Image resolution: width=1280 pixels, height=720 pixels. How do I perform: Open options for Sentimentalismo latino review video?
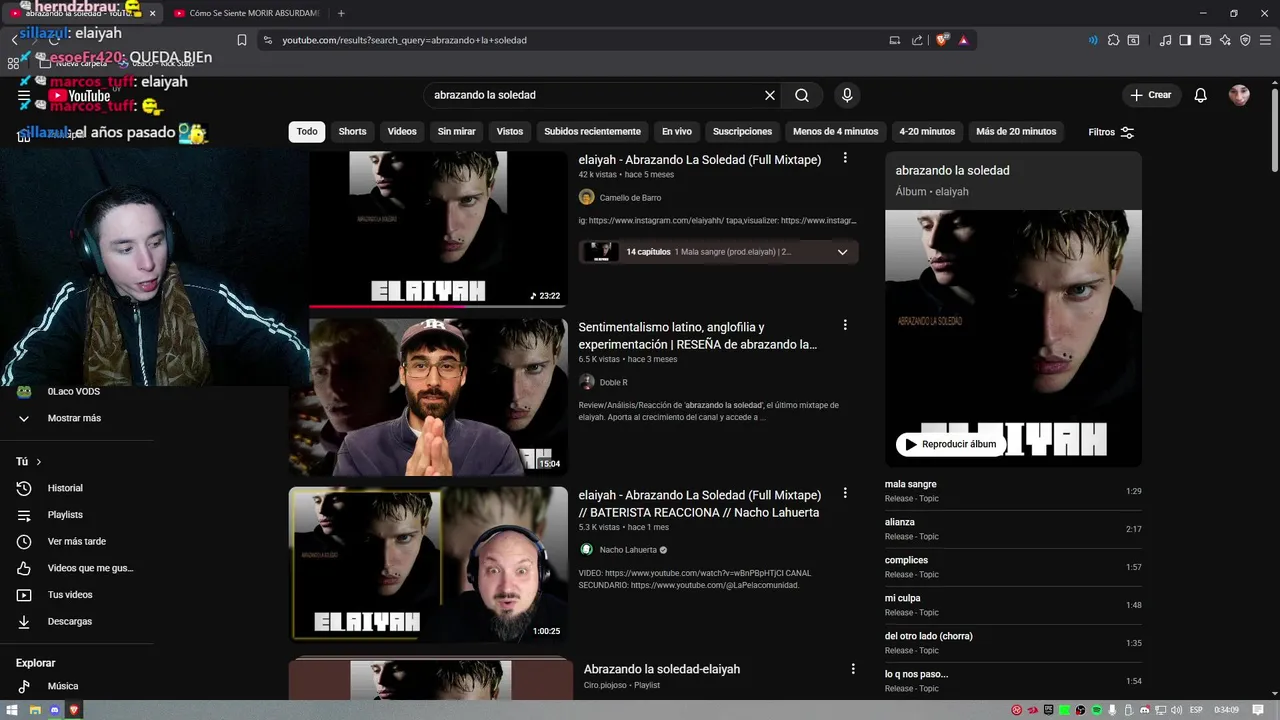845,325
